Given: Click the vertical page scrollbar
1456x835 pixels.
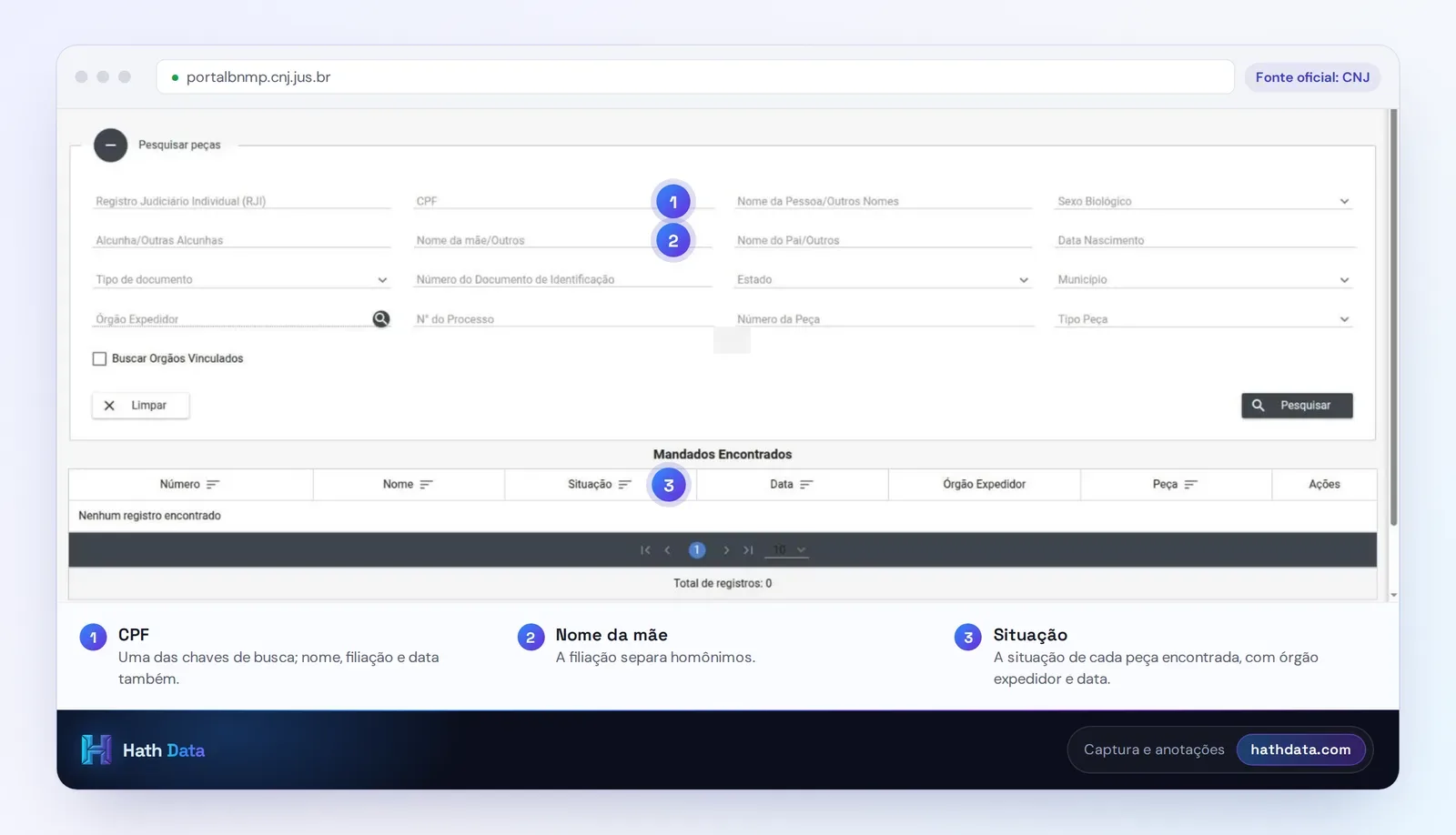Looking at the screenshot, I should [x=1393, y=317].
